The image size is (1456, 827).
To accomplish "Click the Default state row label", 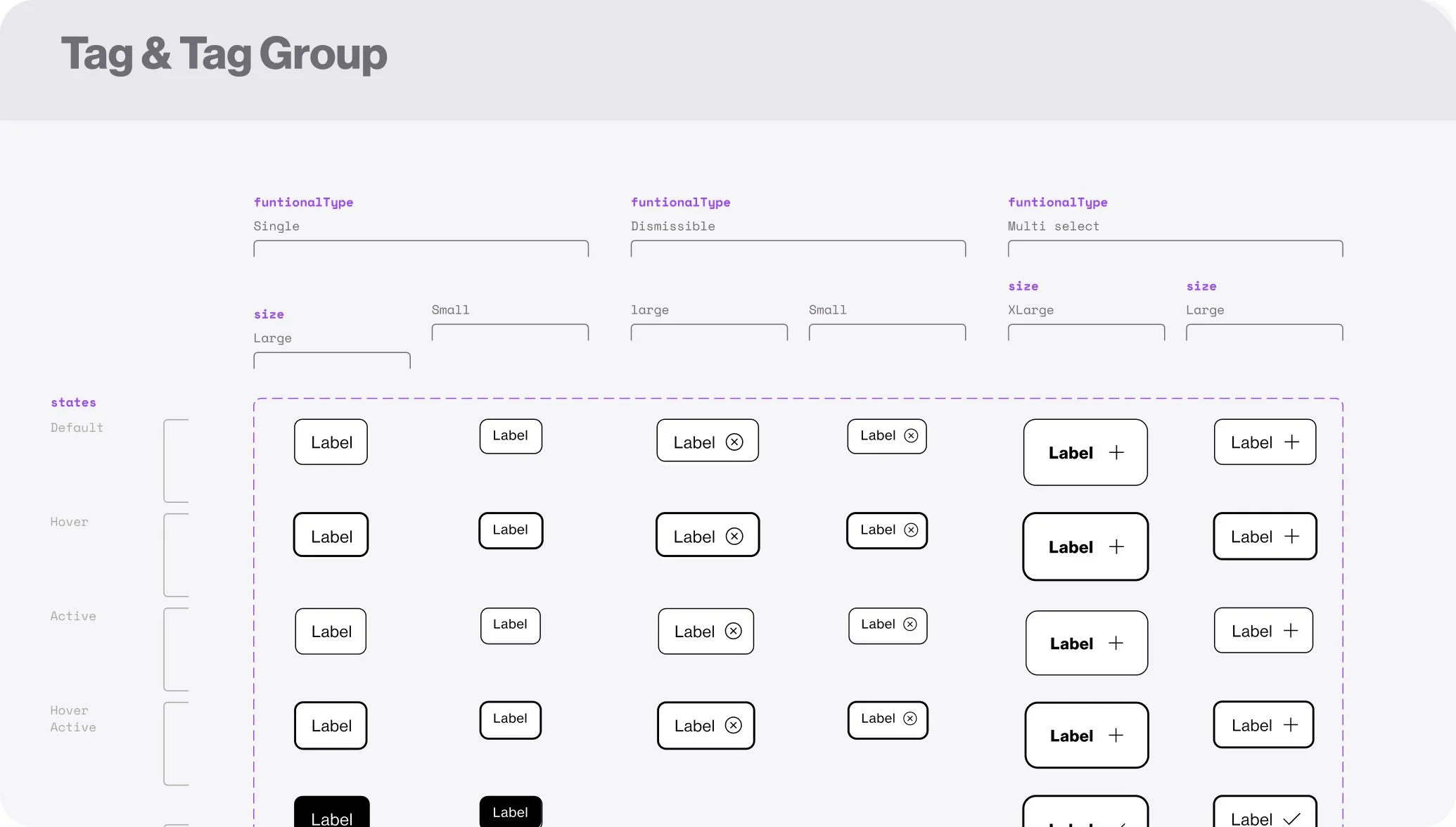I will (77, 428).
